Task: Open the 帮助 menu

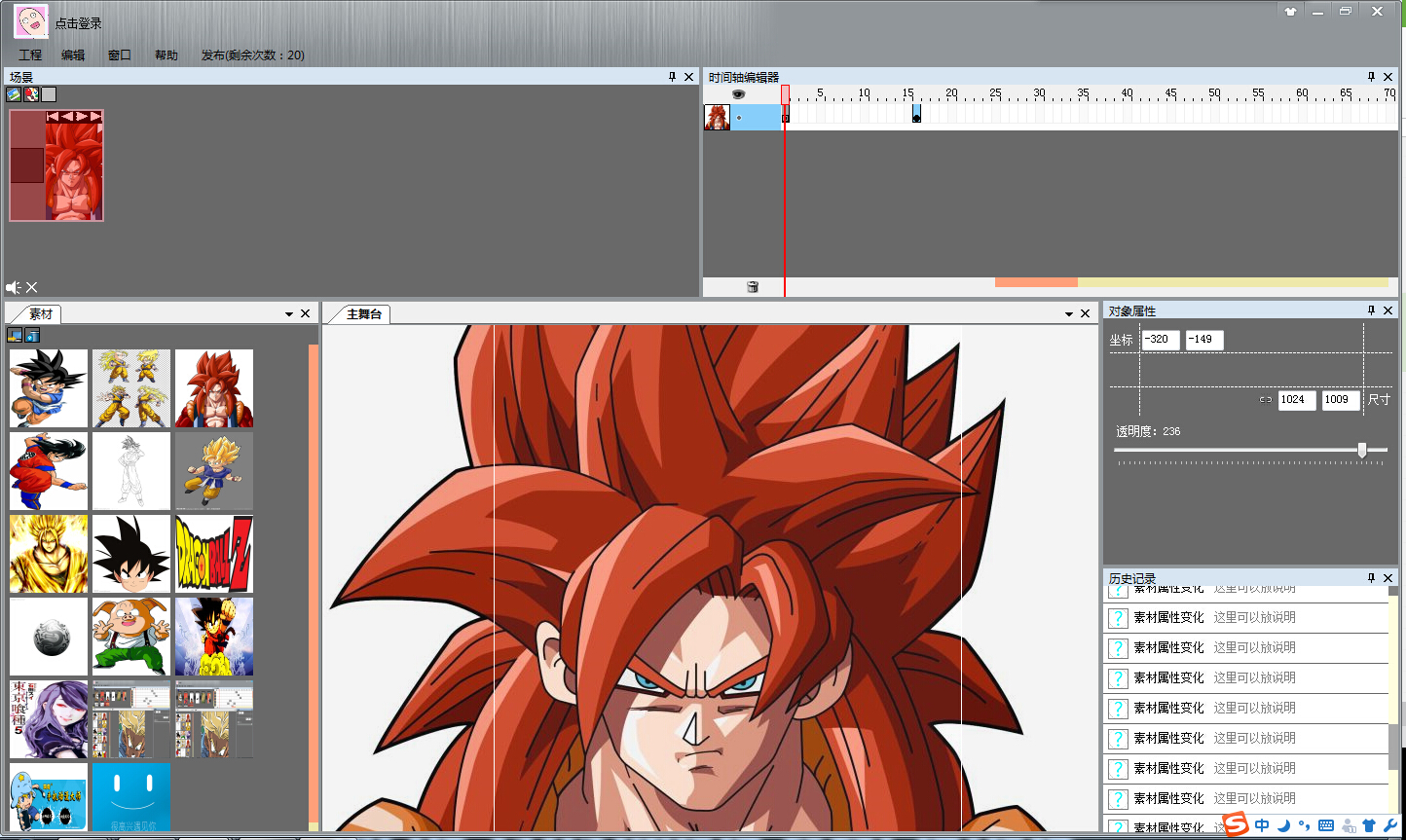Action: click(x=166, y=55)
